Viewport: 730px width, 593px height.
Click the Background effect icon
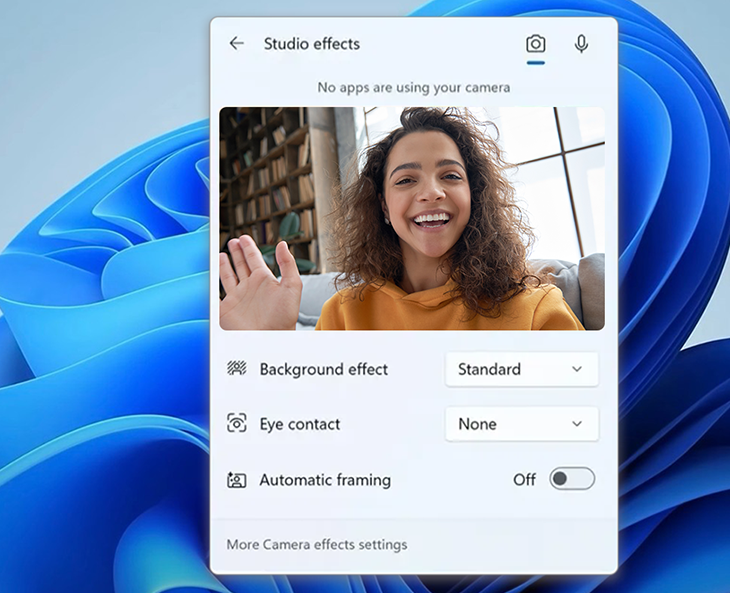[237, 369]
